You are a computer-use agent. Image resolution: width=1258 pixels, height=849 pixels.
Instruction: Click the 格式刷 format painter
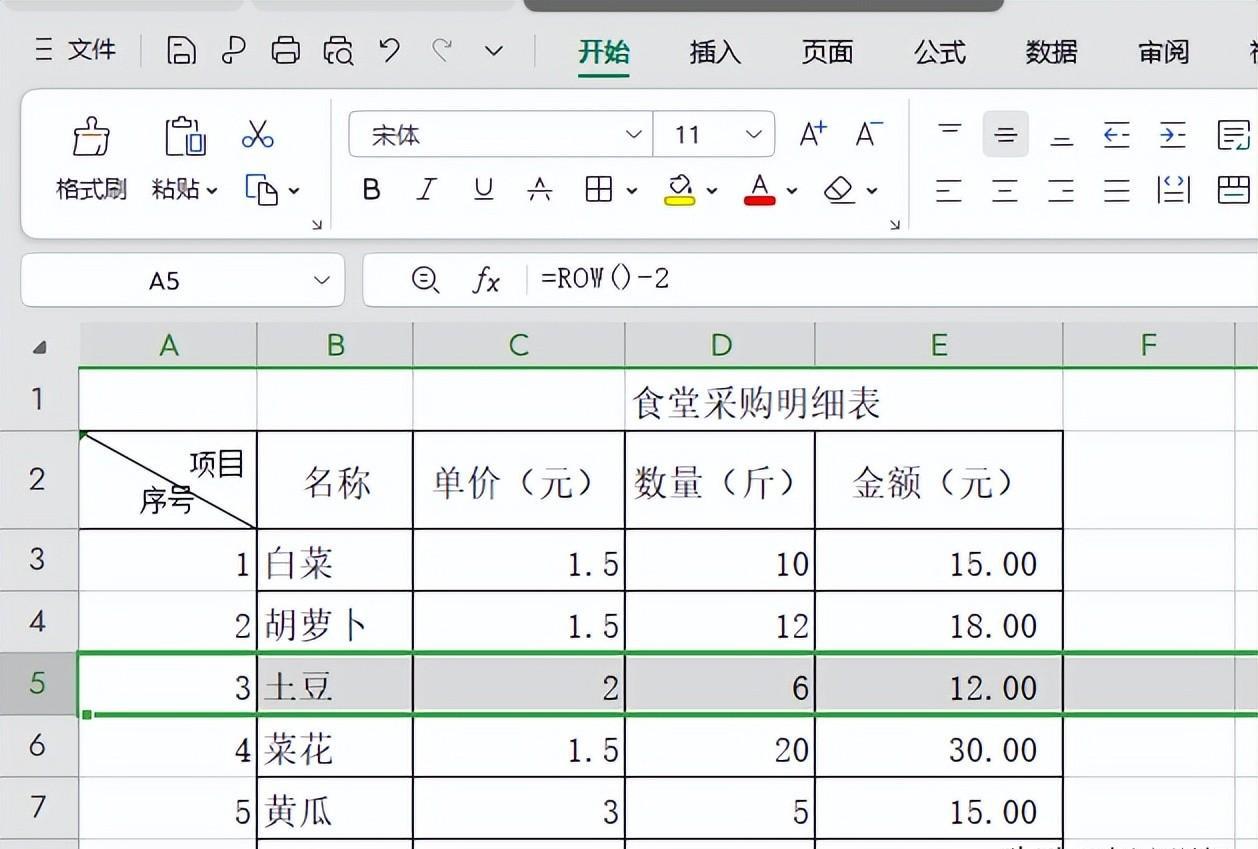[91, 158]
